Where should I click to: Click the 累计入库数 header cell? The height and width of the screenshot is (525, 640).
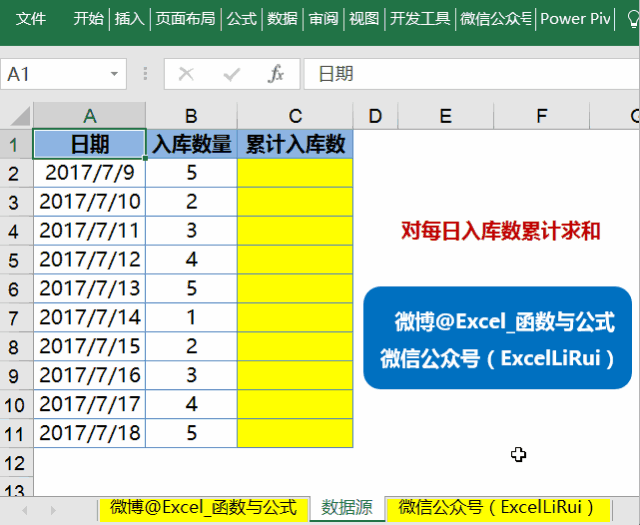(x=295, y=144)
